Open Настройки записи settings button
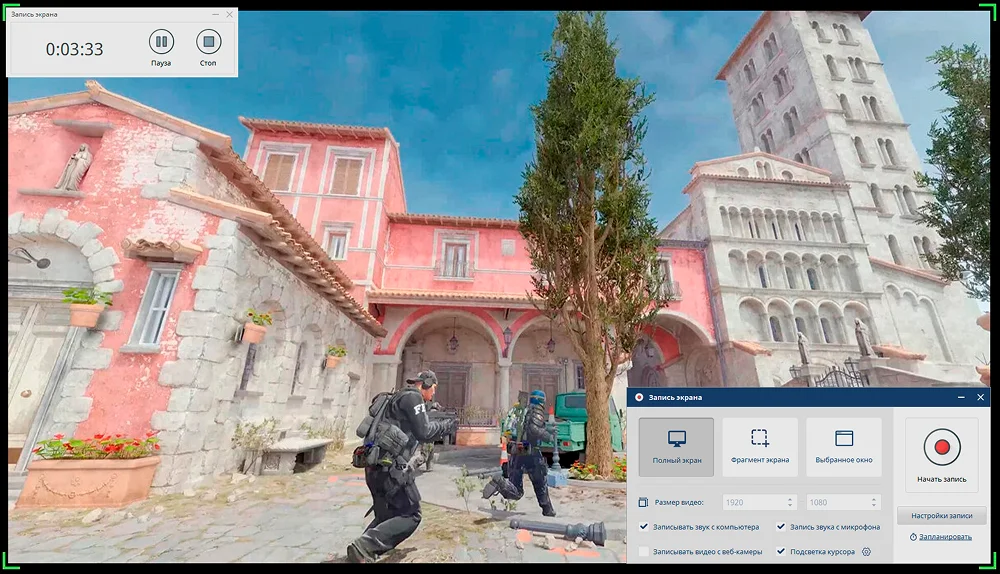The width and height of the screenshot is (1000, 574). point(941,516)
